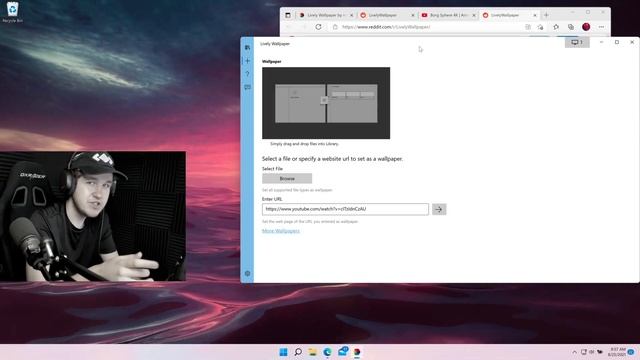Open the Help question mark icon in Lively

[247, 74]
